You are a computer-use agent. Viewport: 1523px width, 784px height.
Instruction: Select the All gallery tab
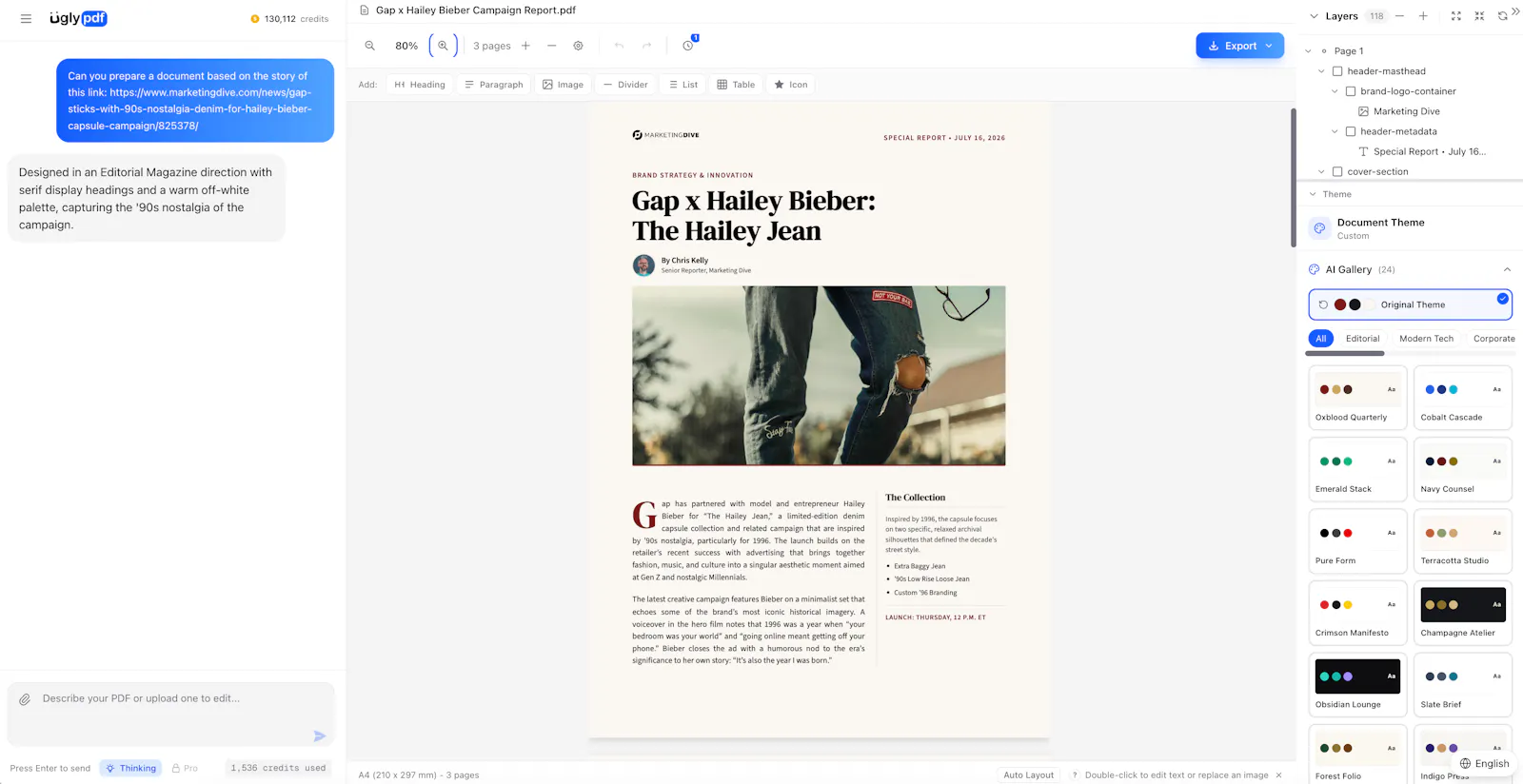(1321, 339)
